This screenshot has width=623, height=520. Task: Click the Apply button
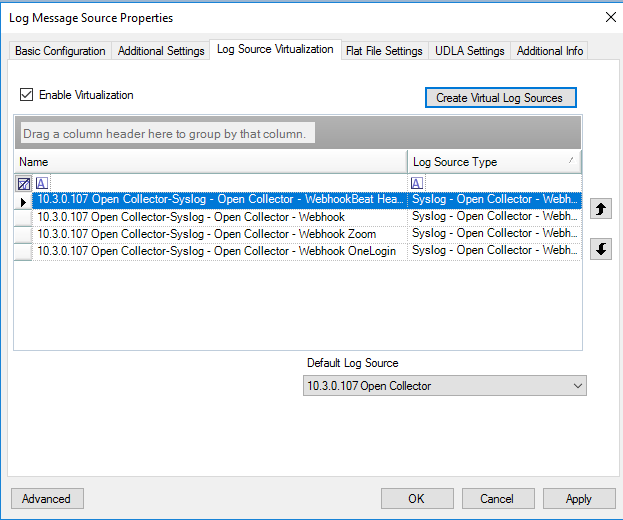pyautogui.click(x=578, y=499)
